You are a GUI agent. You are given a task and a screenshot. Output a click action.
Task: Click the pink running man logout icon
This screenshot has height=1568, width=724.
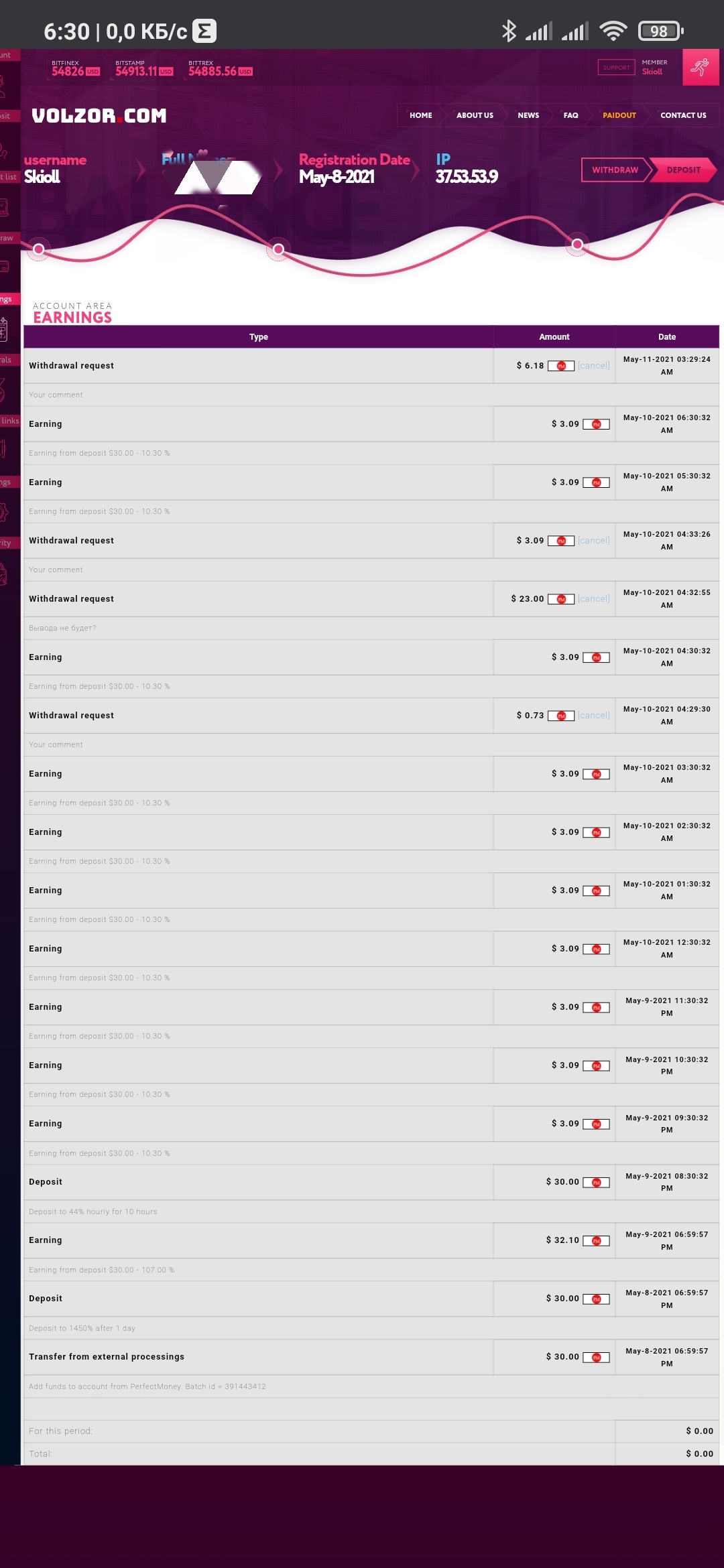point(701,67)
